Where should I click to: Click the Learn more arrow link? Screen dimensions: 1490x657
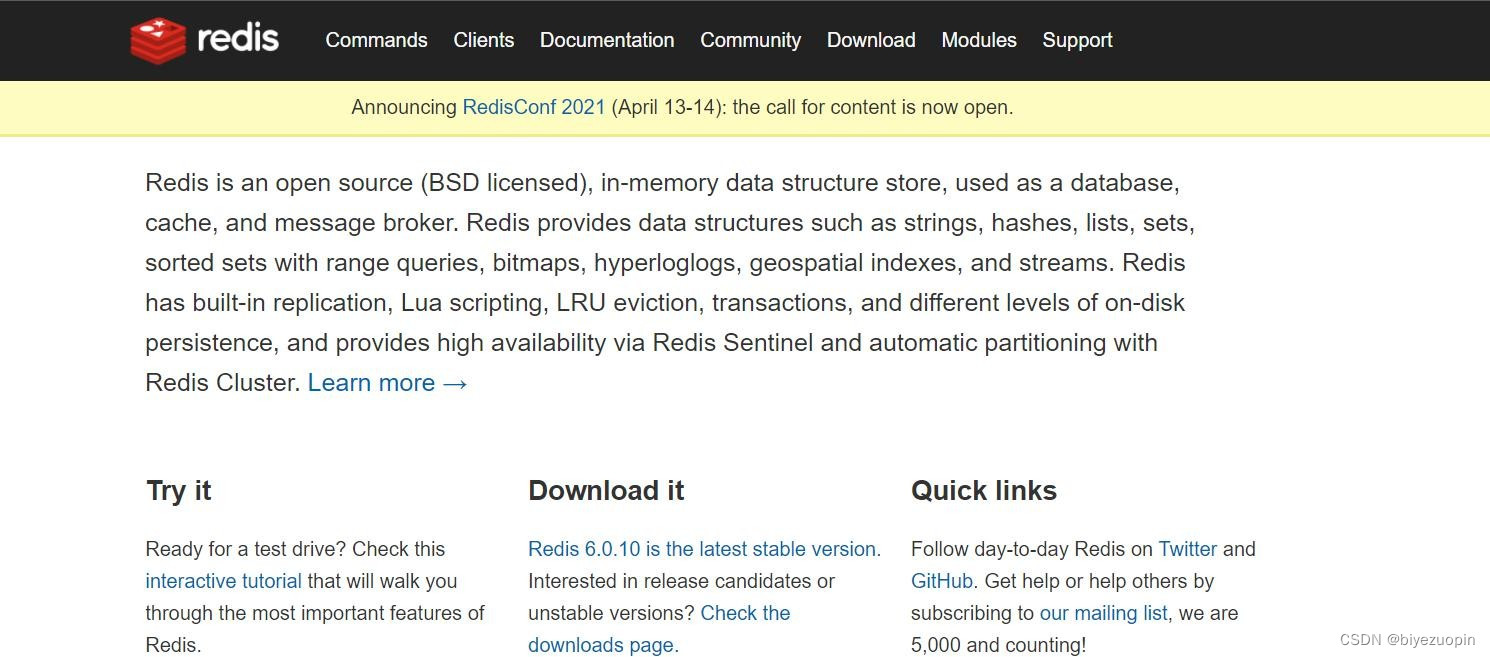(x=388, y=383)
